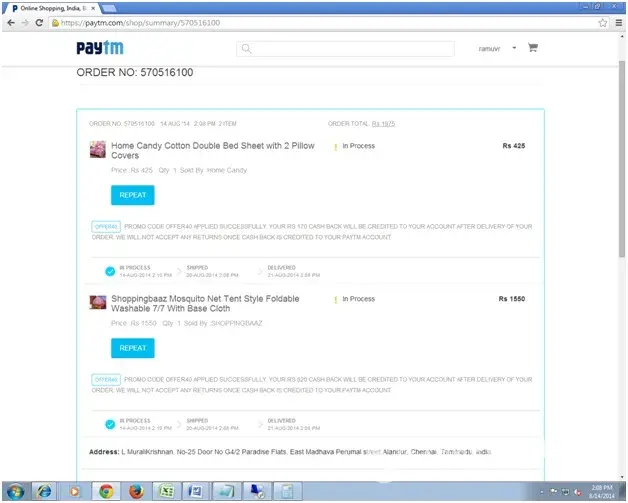Click seller name Home Candy

coord(227,170)
